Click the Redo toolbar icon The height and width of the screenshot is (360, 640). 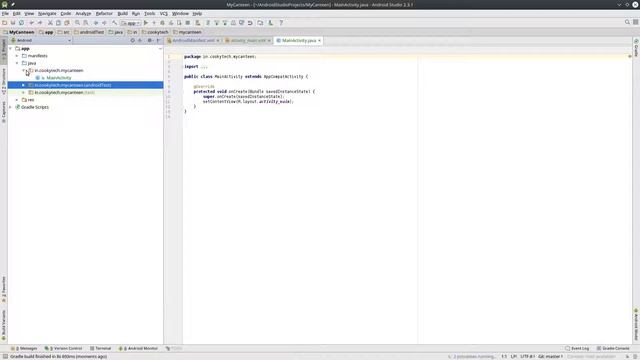click(40, 23)
